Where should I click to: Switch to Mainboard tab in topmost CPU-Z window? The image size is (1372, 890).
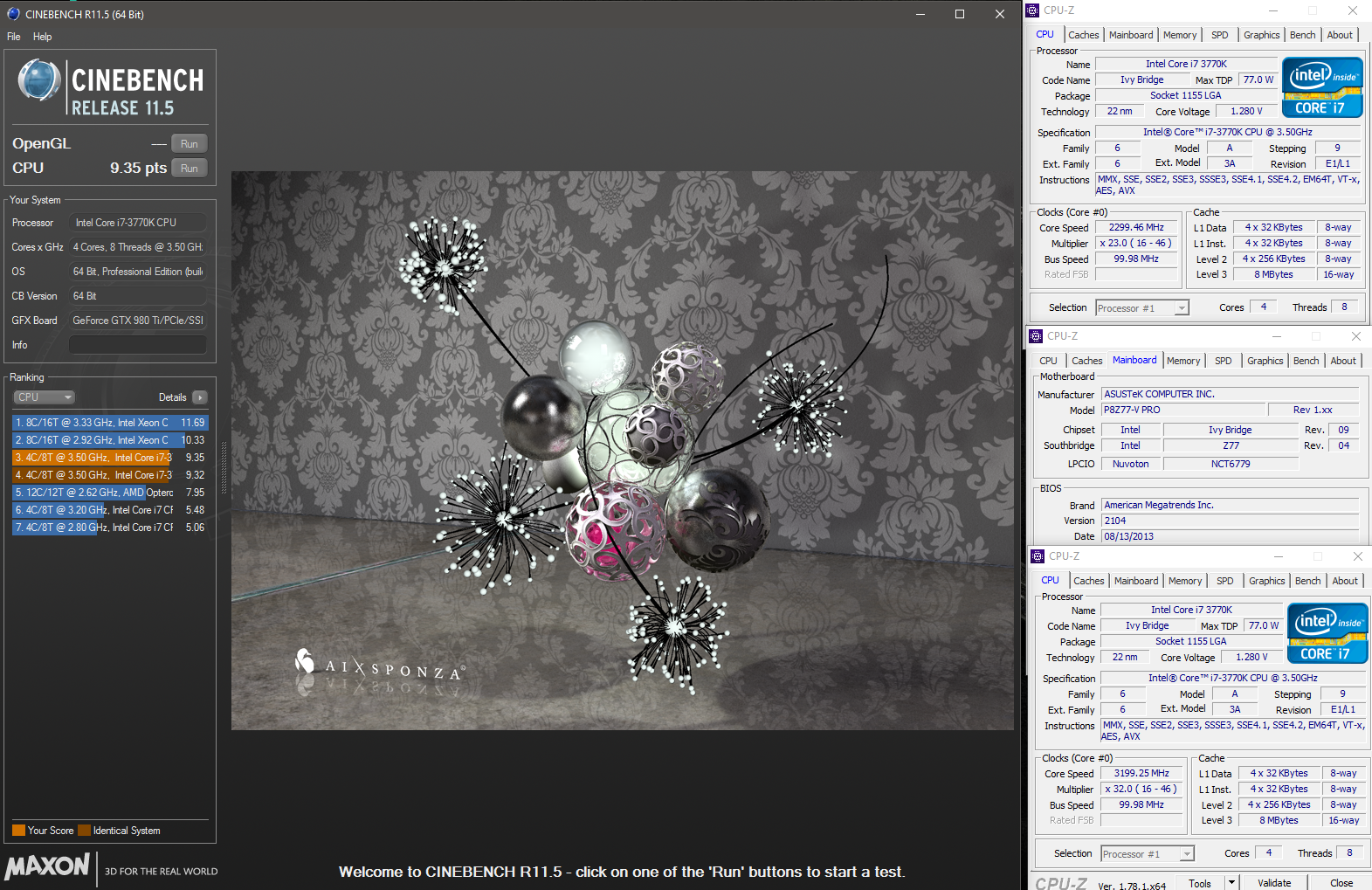coord(1131,35)
